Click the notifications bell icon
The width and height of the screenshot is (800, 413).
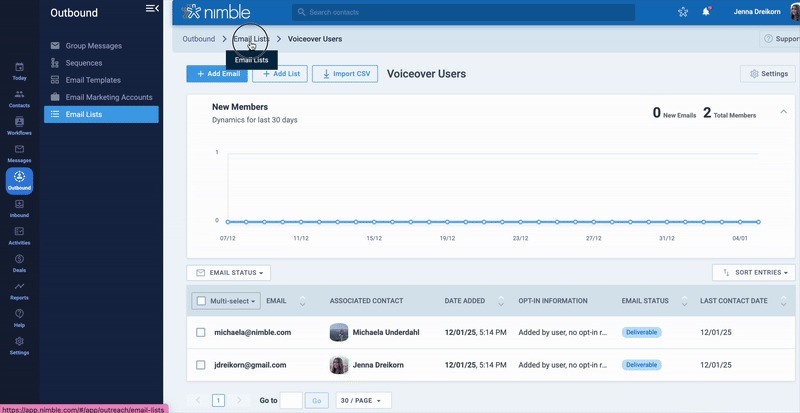[707, 12]
